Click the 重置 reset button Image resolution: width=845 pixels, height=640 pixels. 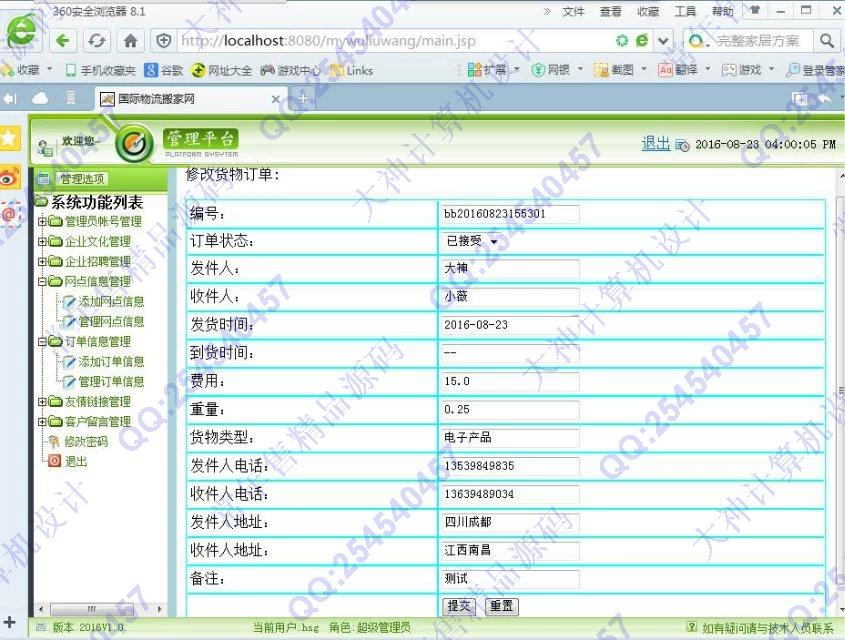502,606
